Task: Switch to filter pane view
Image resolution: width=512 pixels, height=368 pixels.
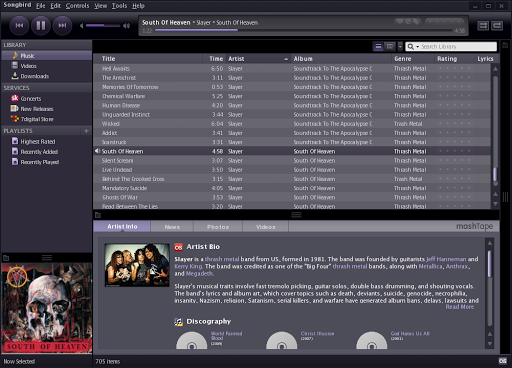Action: [x=390, y=46]
